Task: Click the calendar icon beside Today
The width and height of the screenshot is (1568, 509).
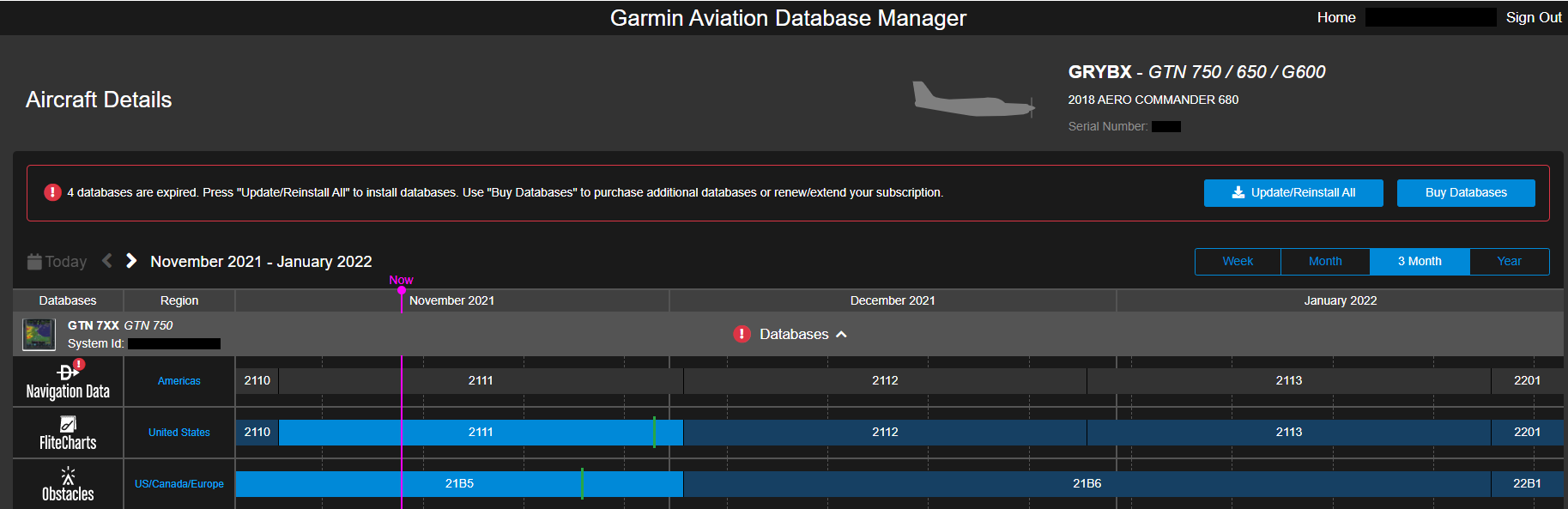Action: pyautogui.click(x=34, y=262)
